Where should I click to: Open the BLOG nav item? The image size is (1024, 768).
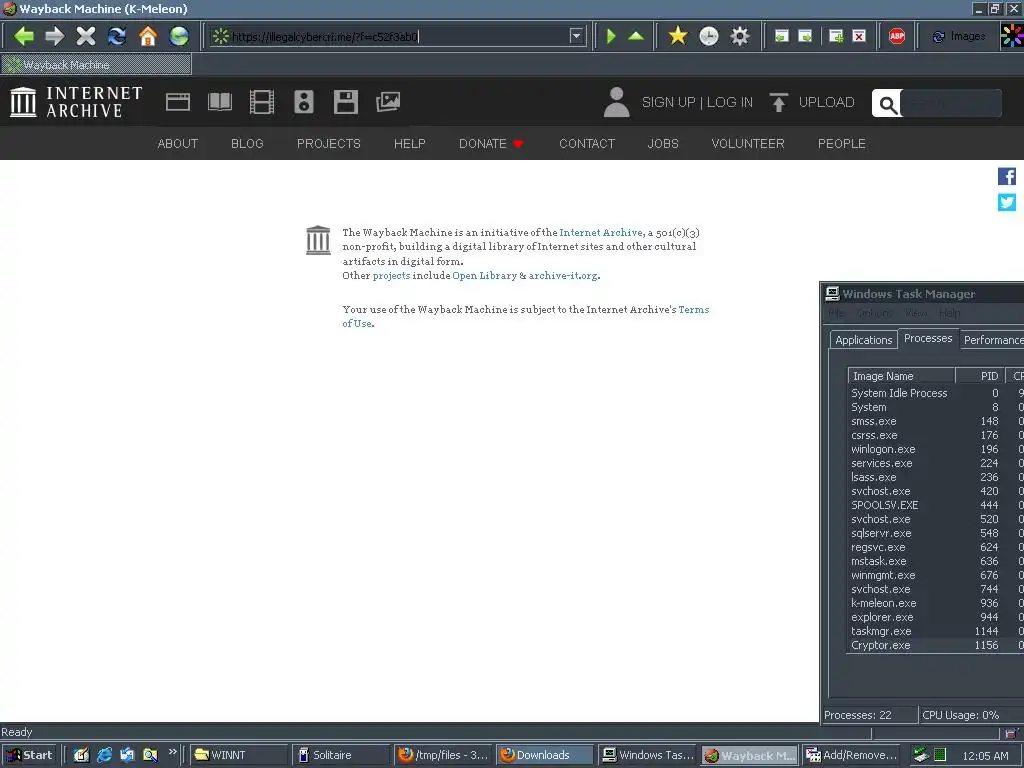247,144
